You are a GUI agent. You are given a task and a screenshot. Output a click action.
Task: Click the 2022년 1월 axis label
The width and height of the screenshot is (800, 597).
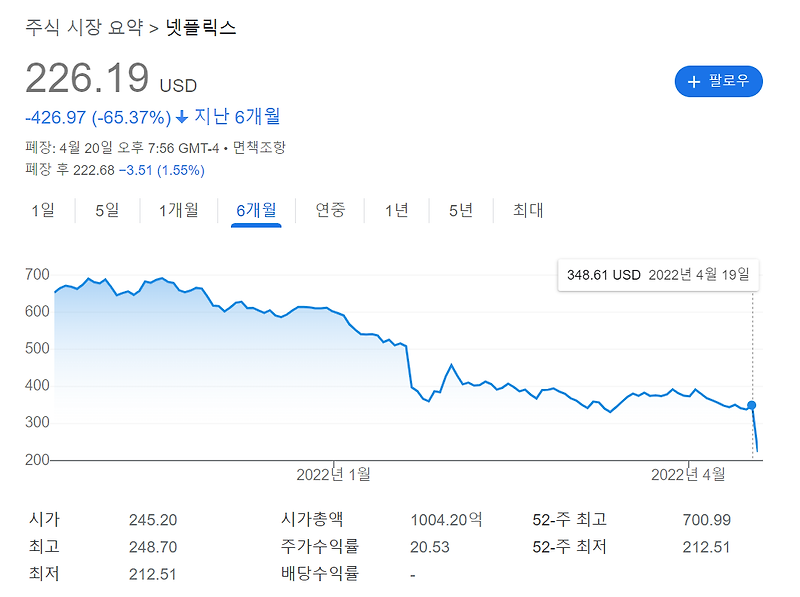[333, 475]
